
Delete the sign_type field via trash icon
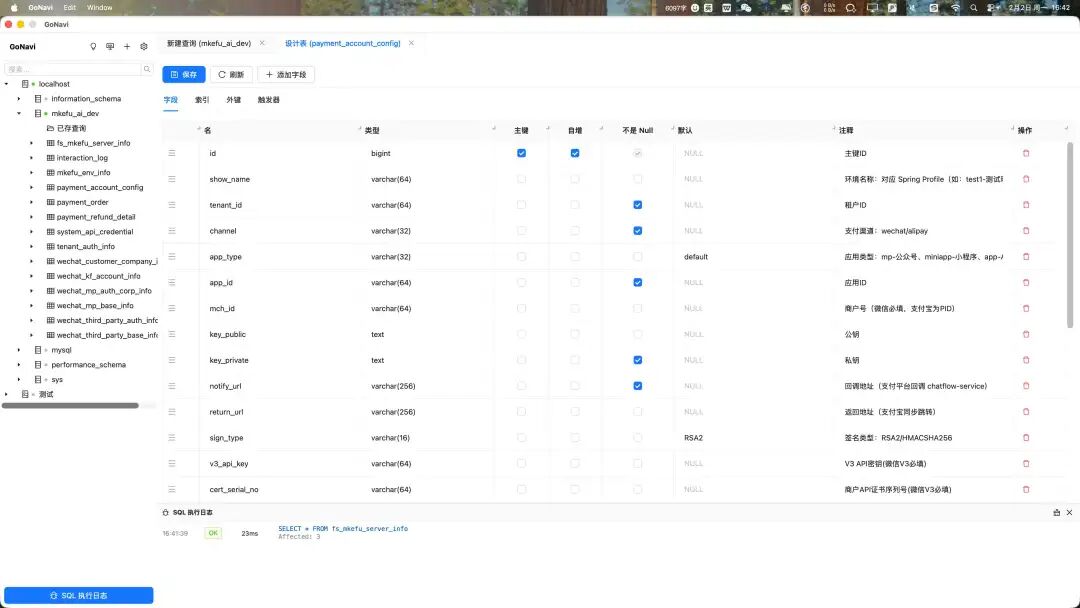click(x=1025, y=437)
